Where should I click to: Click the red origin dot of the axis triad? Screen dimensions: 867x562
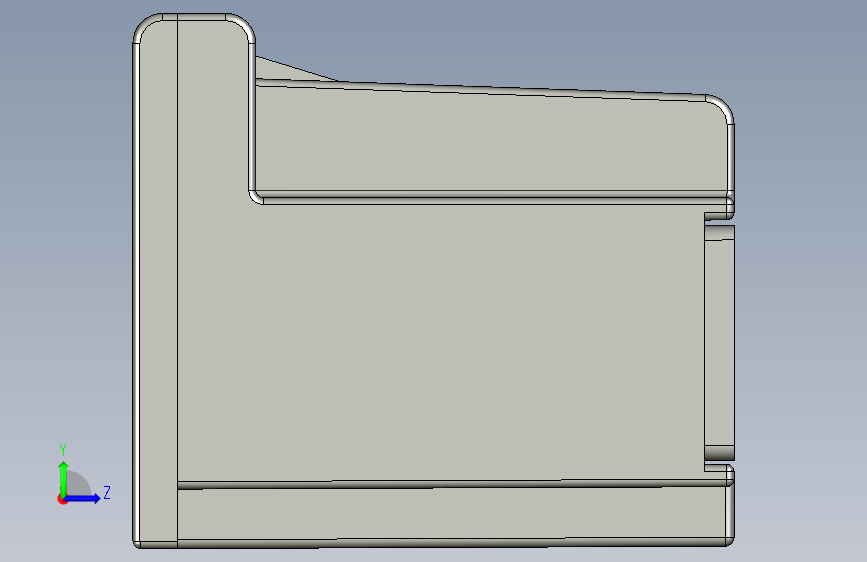click(x=61, y=499)
